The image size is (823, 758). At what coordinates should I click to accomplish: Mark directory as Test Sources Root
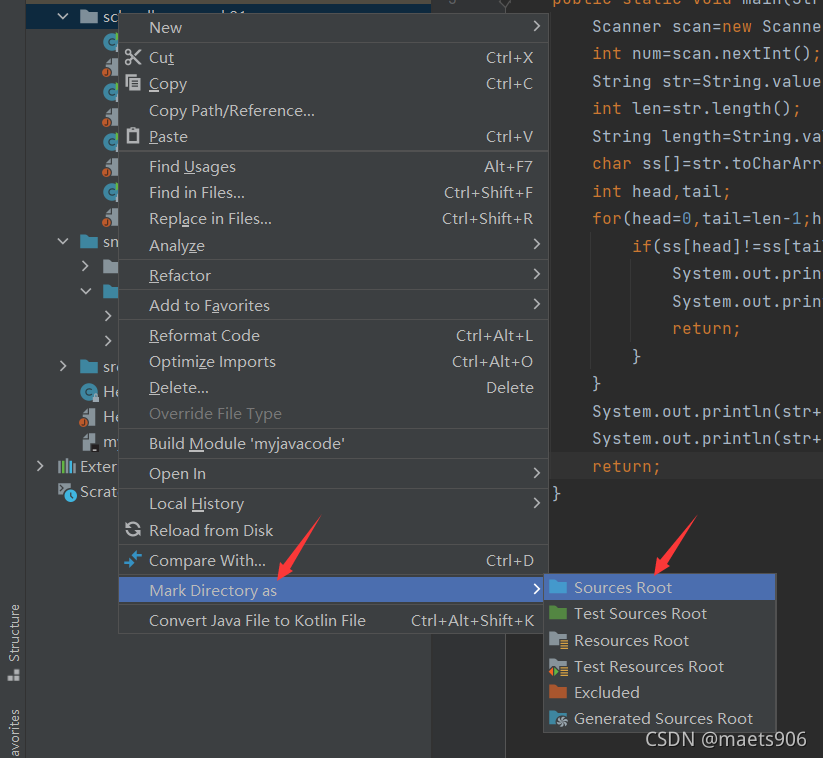pyautogui.click(x=660, y=613)
